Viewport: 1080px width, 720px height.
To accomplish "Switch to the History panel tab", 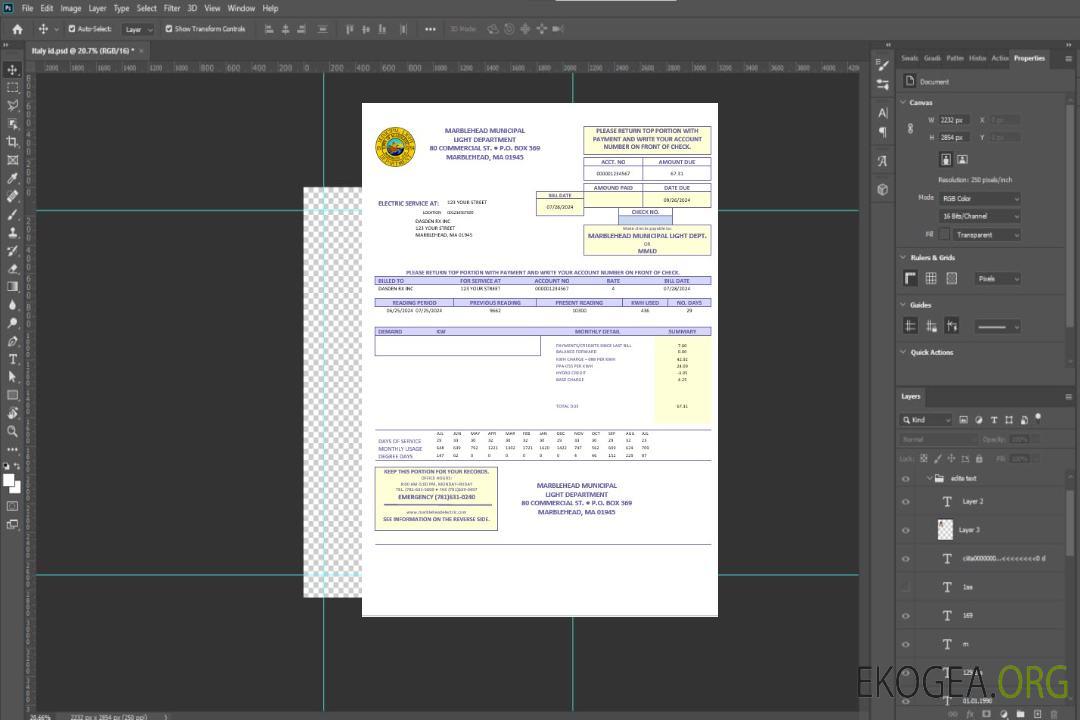I will (977, 58).
